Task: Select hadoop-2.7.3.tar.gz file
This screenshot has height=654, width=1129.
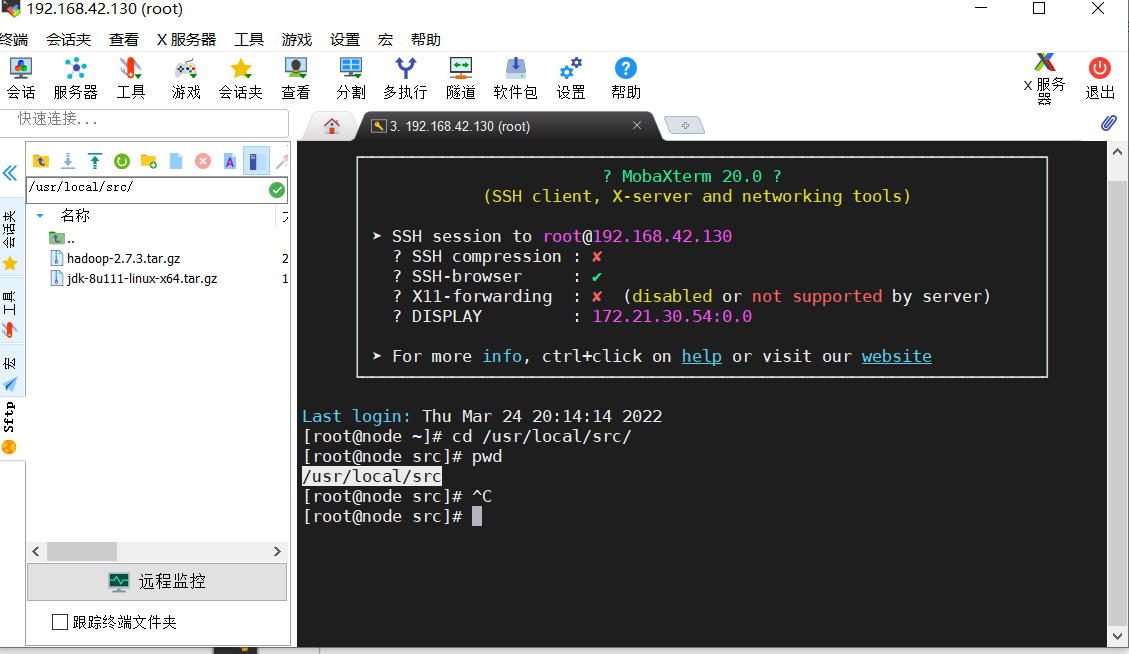Action: tap(123, 259)
